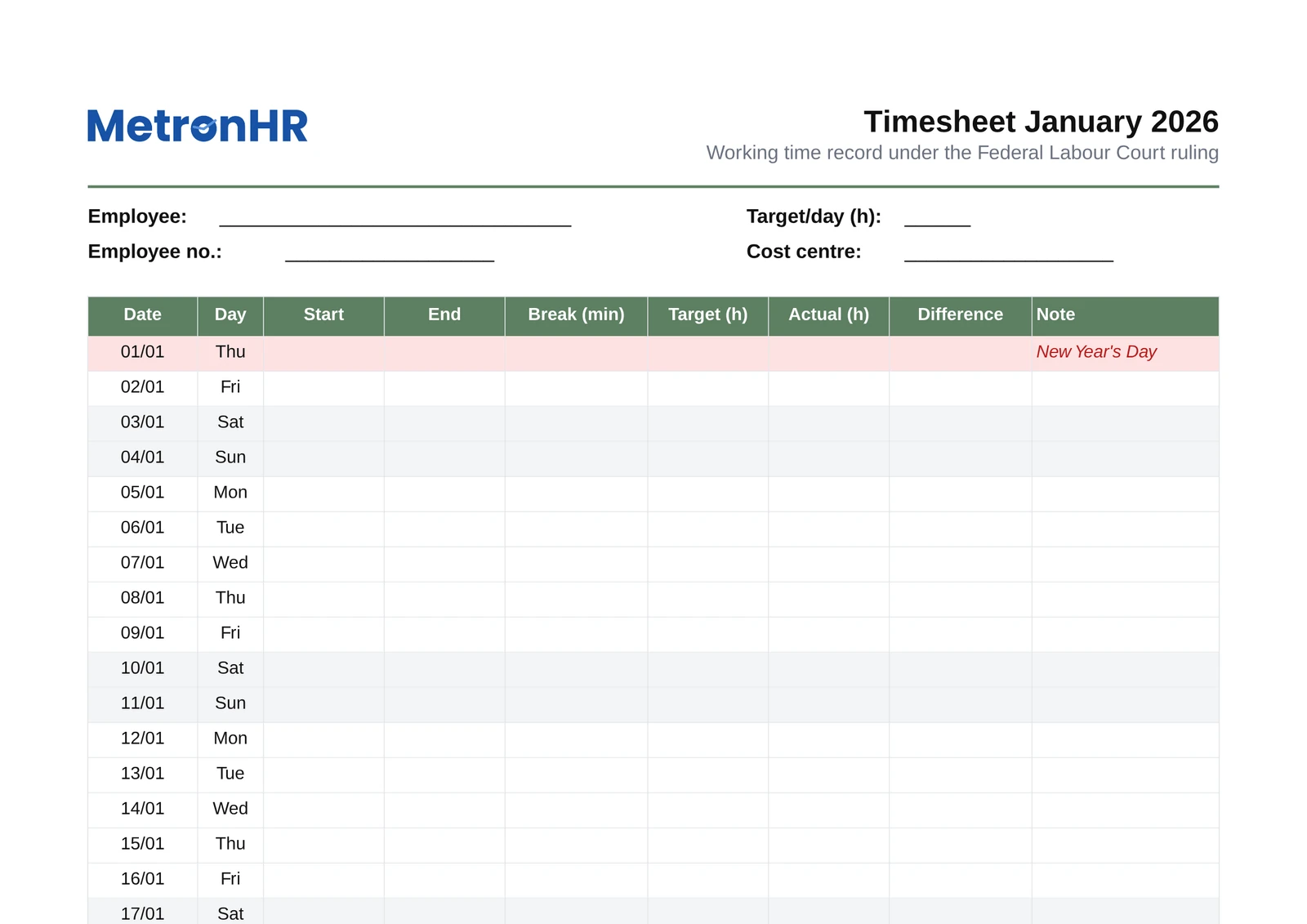Image resolution: width=1307 pixels, height=924 pixels.
Task: Click the Actual (h) cell for 07/01
Action: click(829, 564)
